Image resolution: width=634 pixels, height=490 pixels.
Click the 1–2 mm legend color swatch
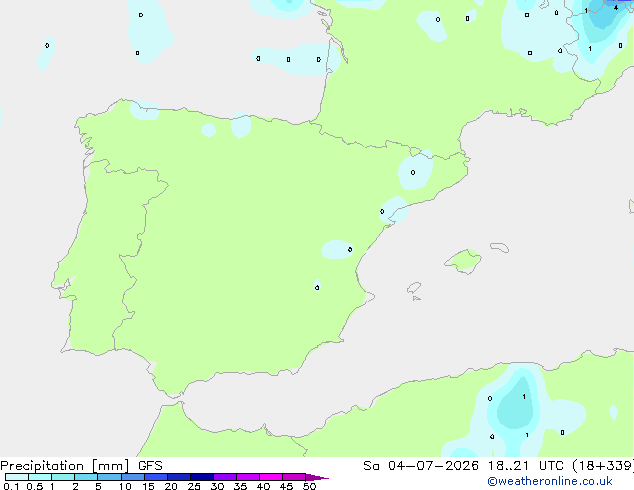63,477
